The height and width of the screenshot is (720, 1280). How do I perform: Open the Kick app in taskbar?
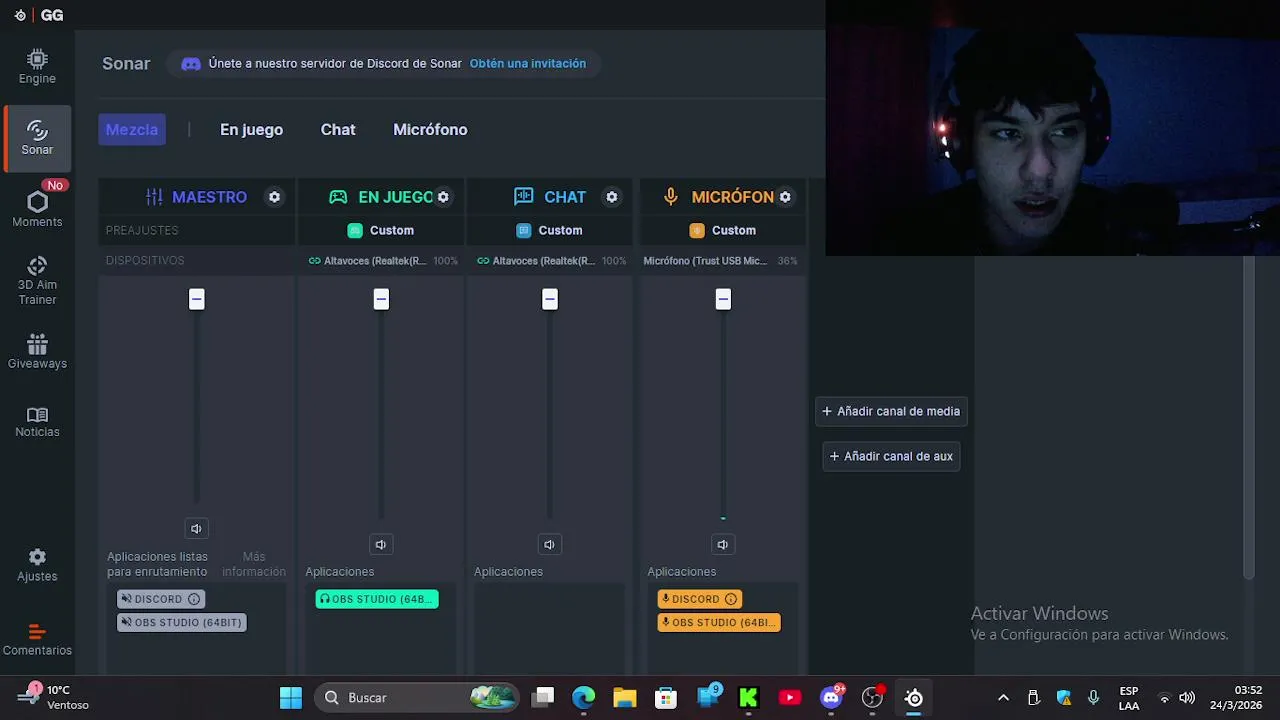(x=748, y=697)
